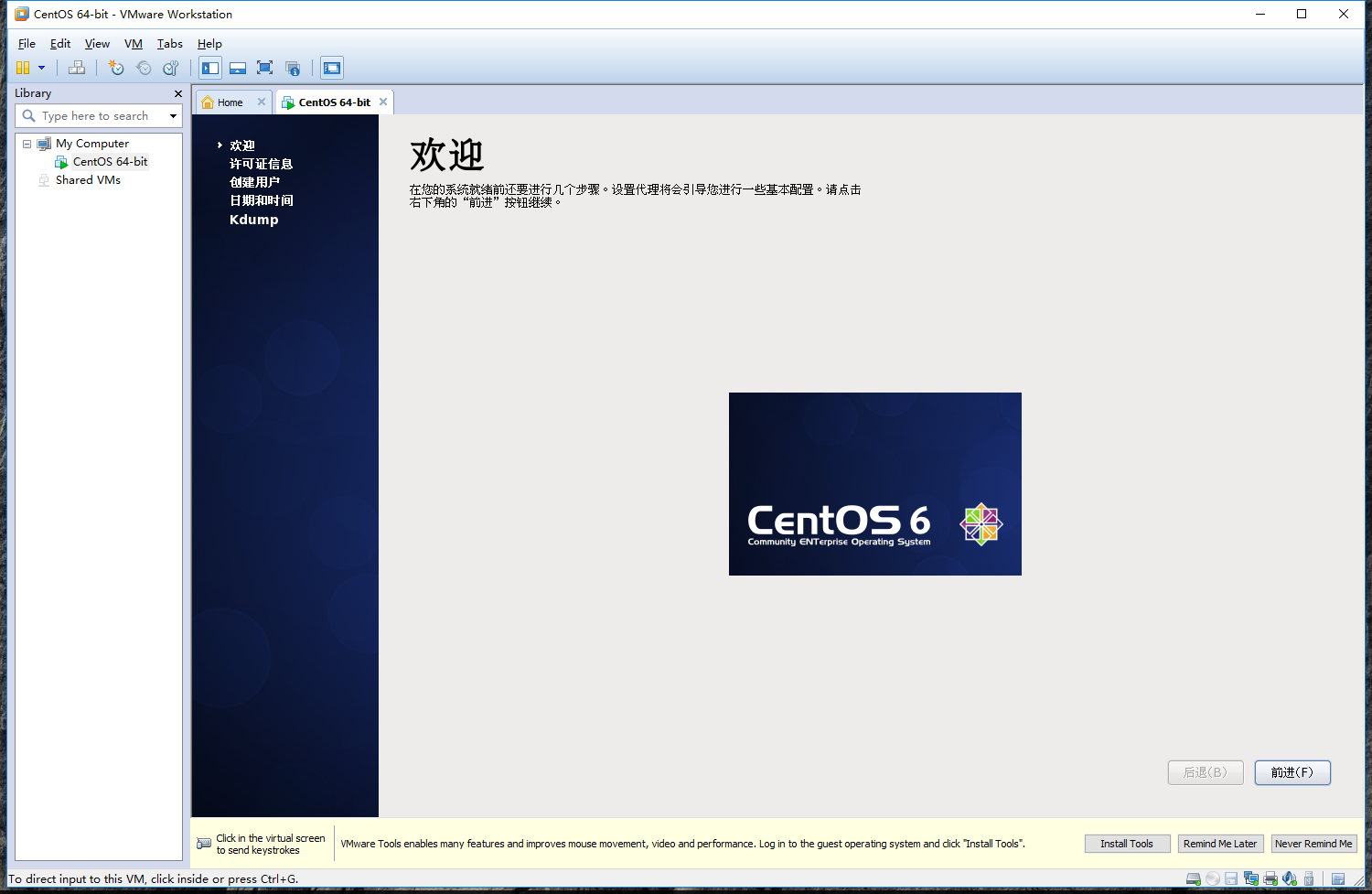Click the CD/DVD drive status icon
1372x894 pixels.
[1213, 879]
